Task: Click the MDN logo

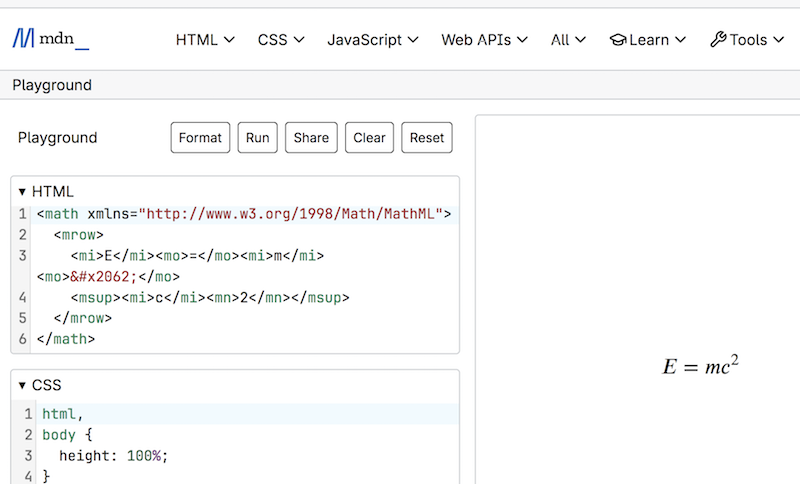Action: point(51,39)
